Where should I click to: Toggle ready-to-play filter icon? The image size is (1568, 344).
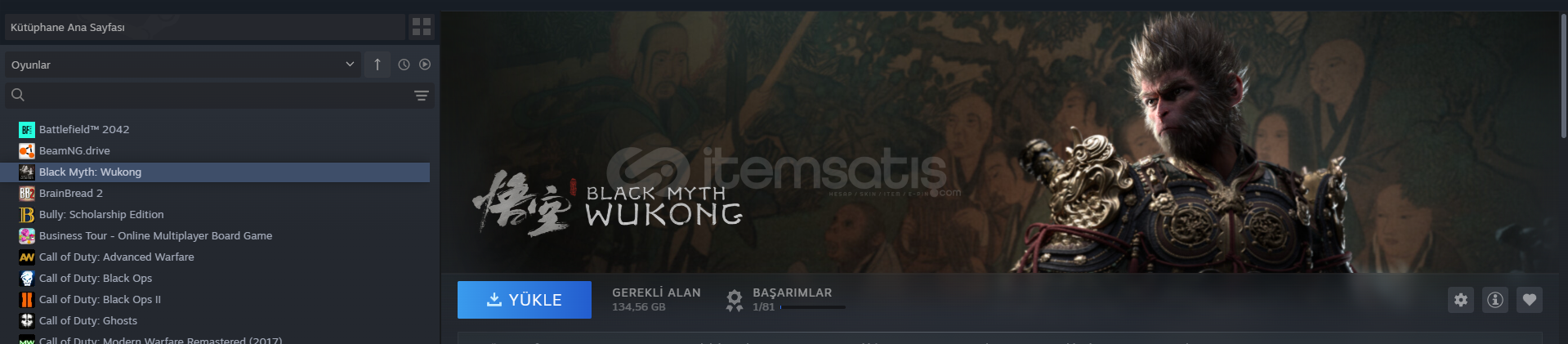tap(425, 65)
